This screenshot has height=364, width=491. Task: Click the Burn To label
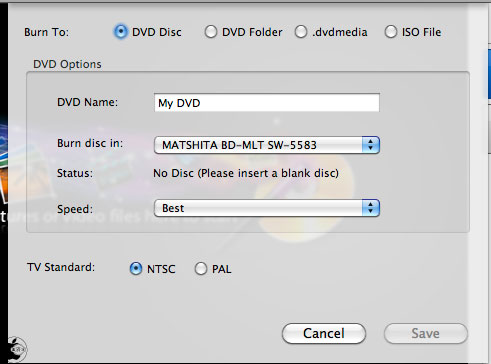(x=46, y=32)
